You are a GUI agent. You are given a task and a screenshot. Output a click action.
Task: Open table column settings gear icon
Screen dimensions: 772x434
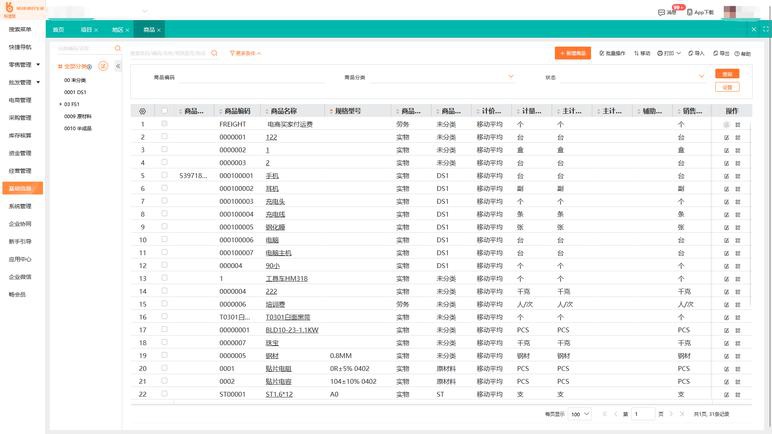(142, 111)
